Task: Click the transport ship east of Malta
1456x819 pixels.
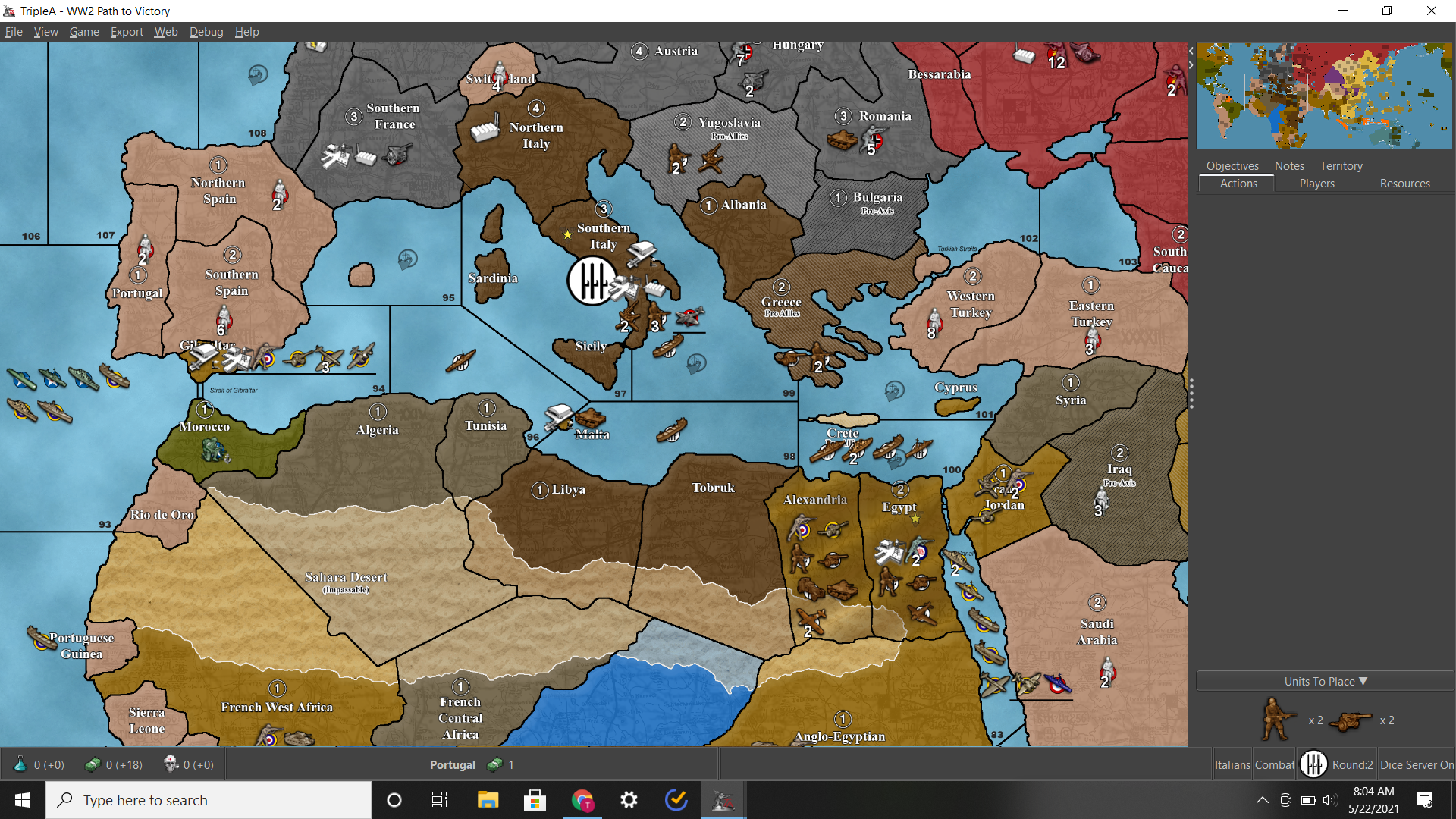Action: 671,430
